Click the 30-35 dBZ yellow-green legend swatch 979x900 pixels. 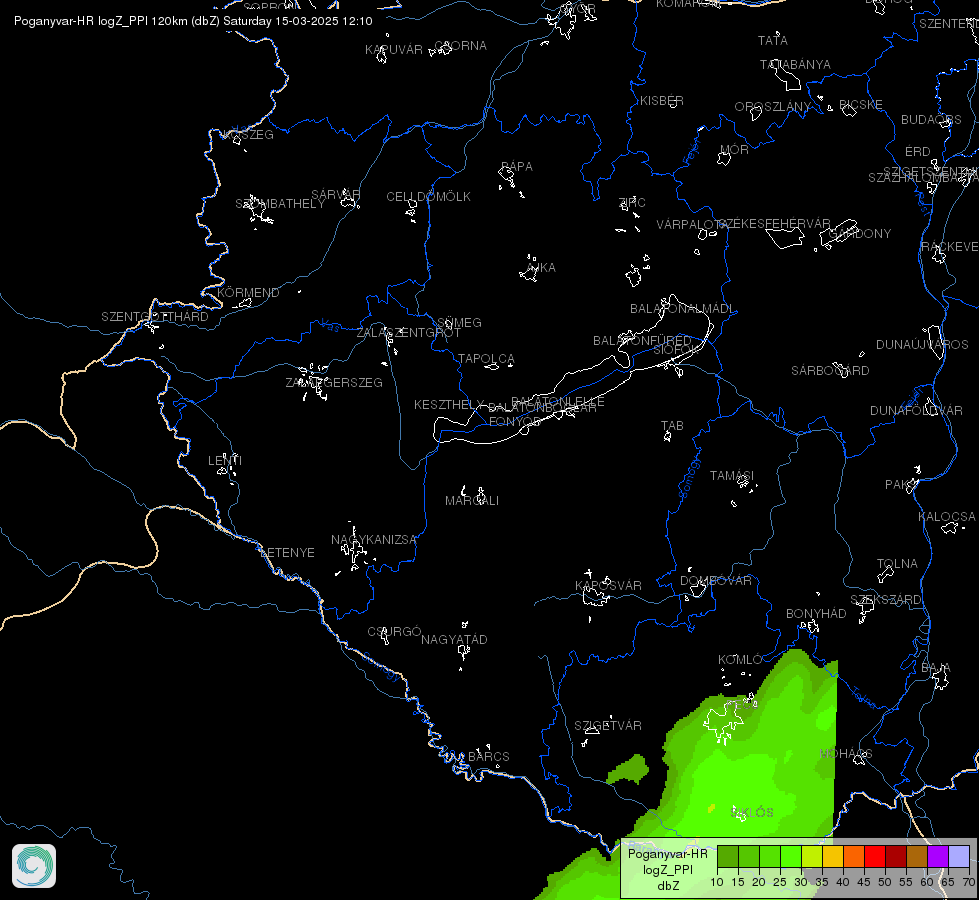click(812, 857)
